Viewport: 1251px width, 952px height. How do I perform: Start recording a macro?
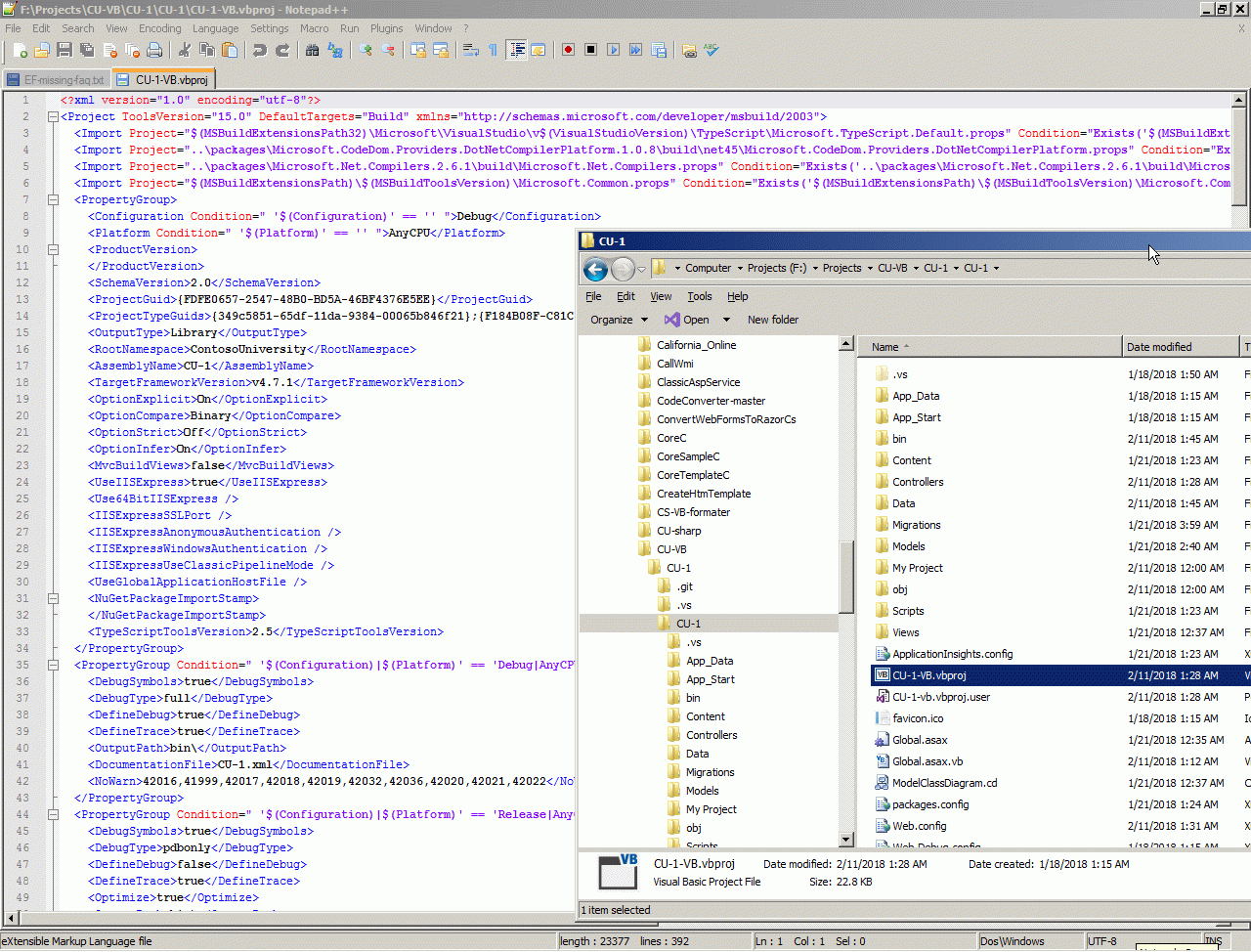[568, 50]
